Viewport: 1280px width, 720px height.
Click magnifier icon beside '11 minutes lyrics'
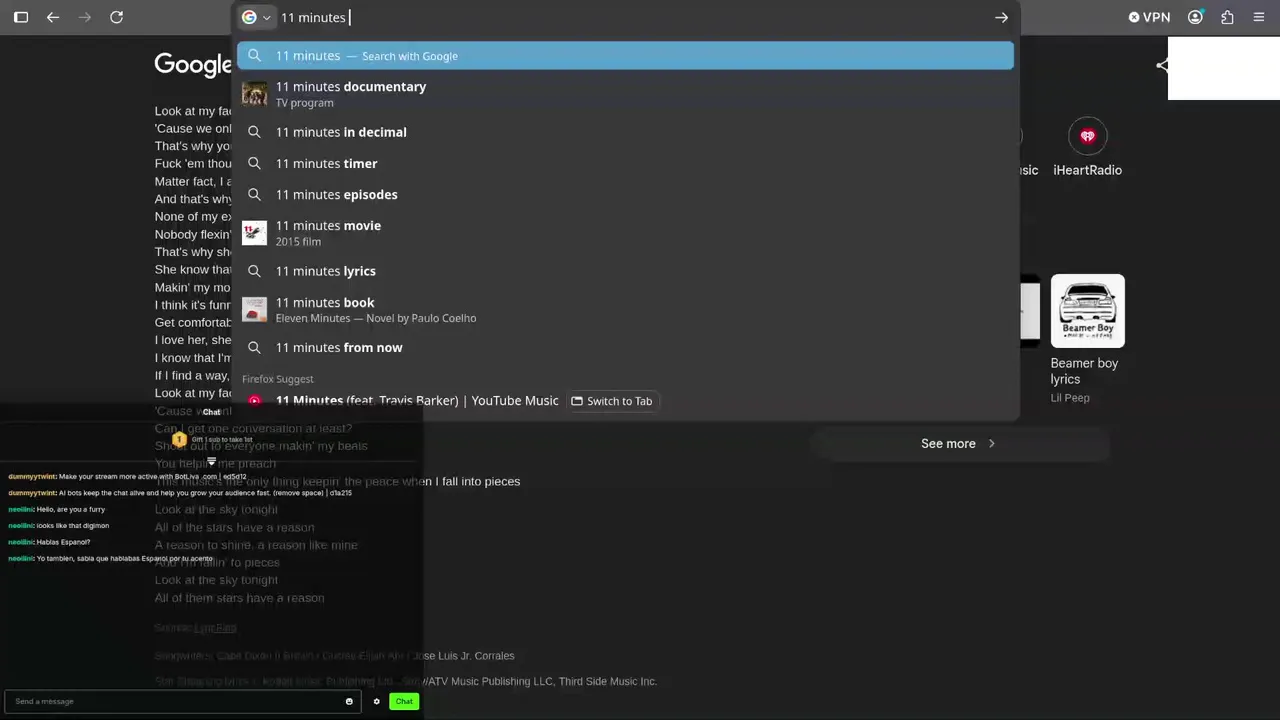click(254, 271)
